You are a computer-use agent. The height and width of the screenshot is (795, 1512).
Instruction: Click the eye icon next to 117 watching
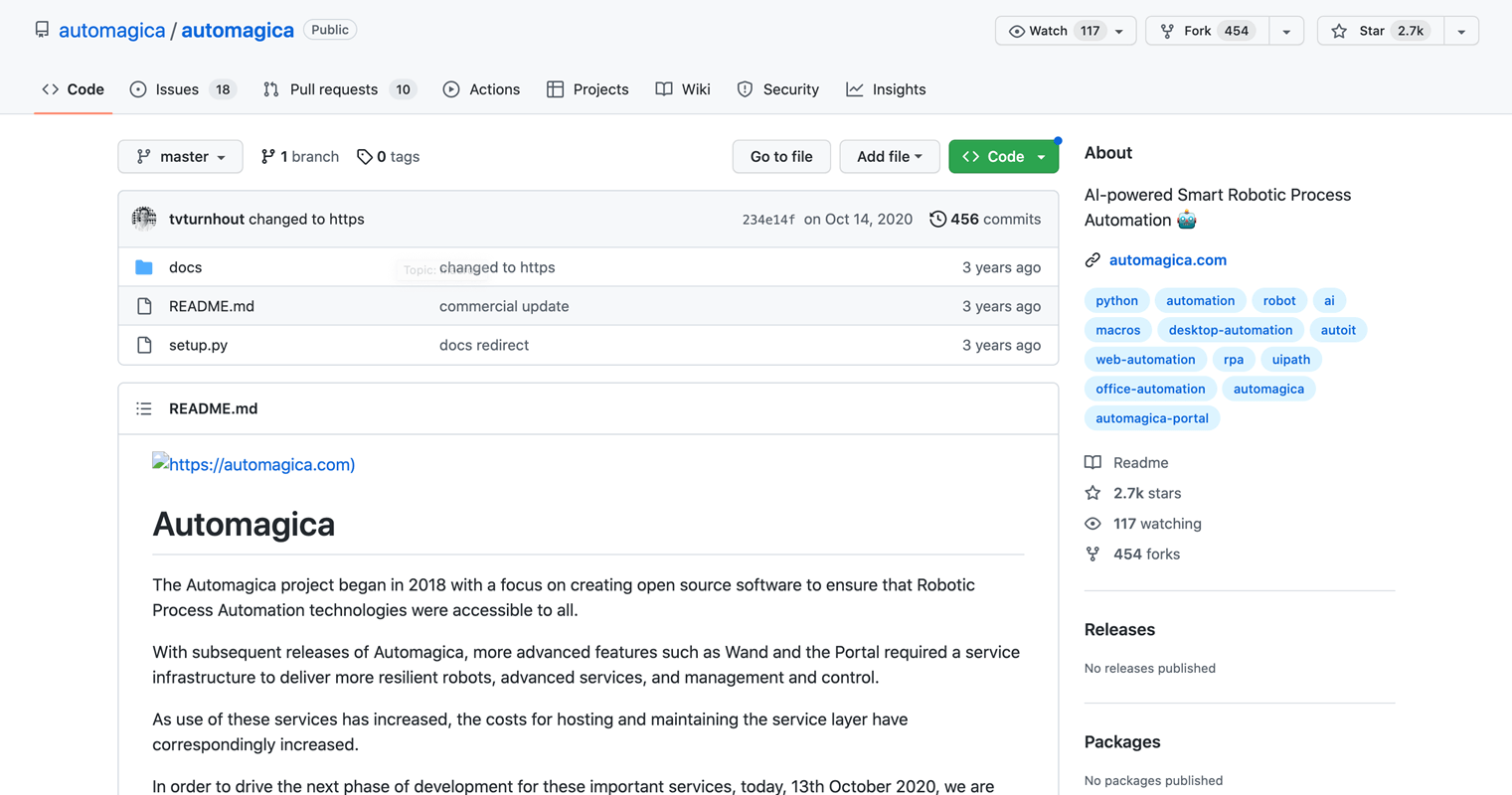[1092, 524]
